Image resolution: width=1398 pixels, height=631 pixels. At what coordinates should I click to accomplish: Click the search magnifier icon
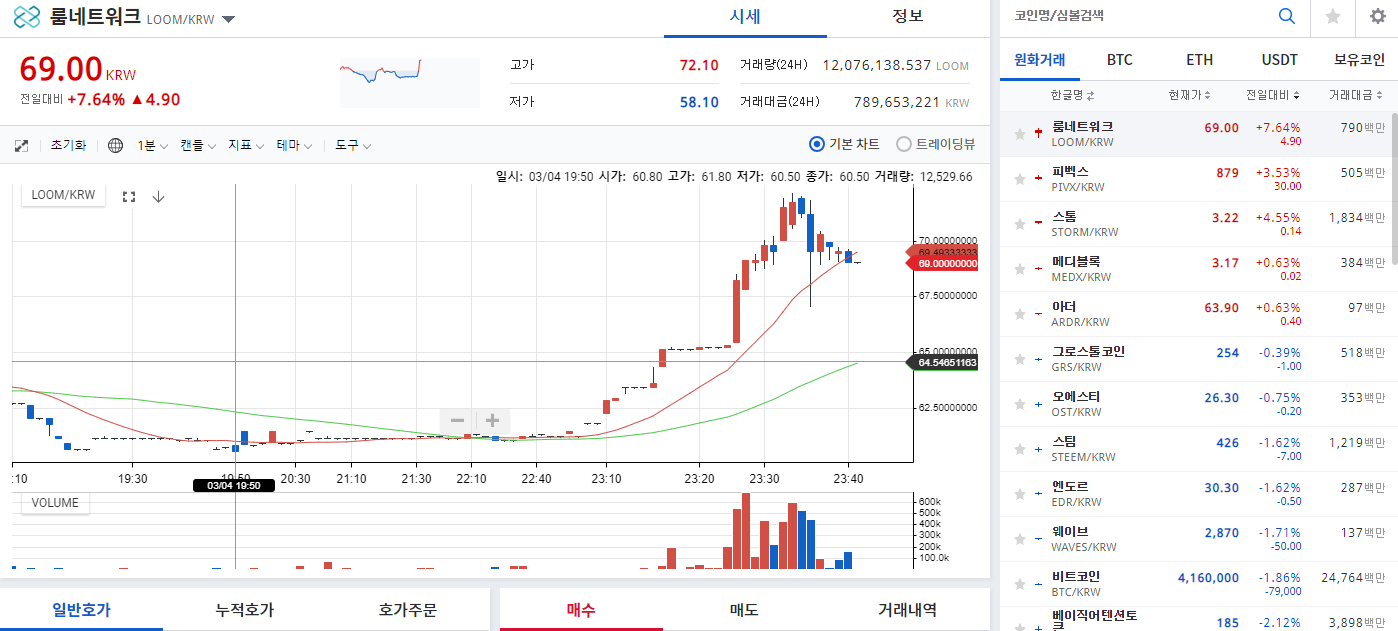click(1287, 16)
